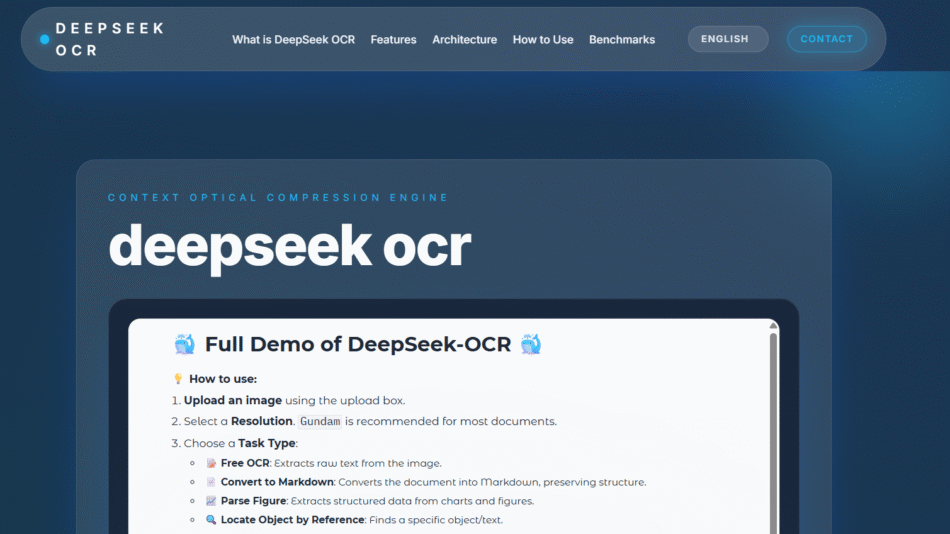This screenshot has width=950, height=534.
Task: Open the ENGLISH language selector
Action: pos(727,39)
